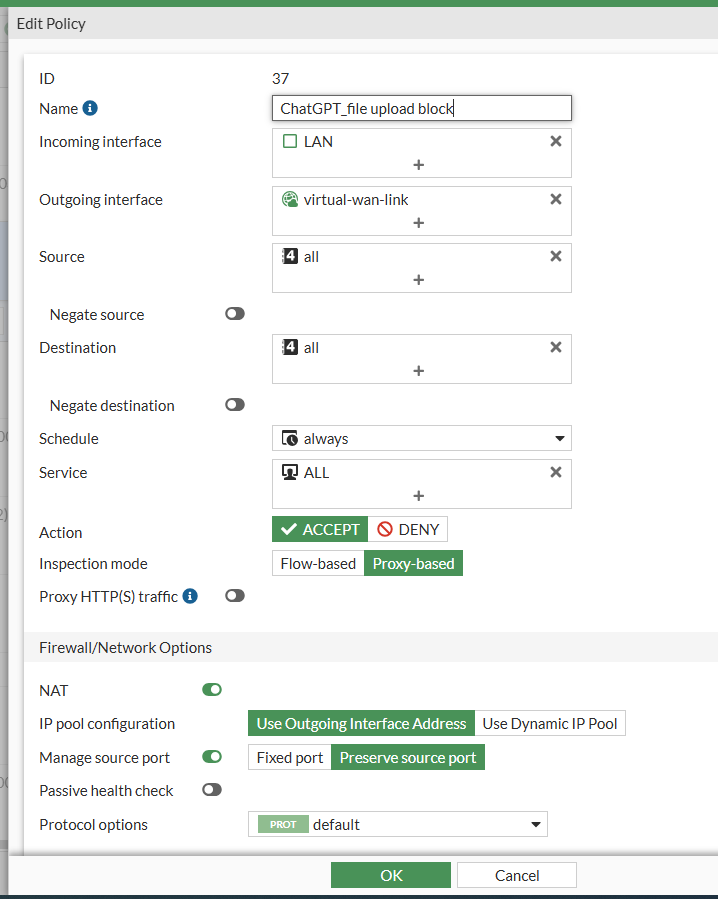Image resolution: width=718 pixels, height=899 pixels.
Task: Open the Schedule dropdown showing always
Action: pos(421,438)
